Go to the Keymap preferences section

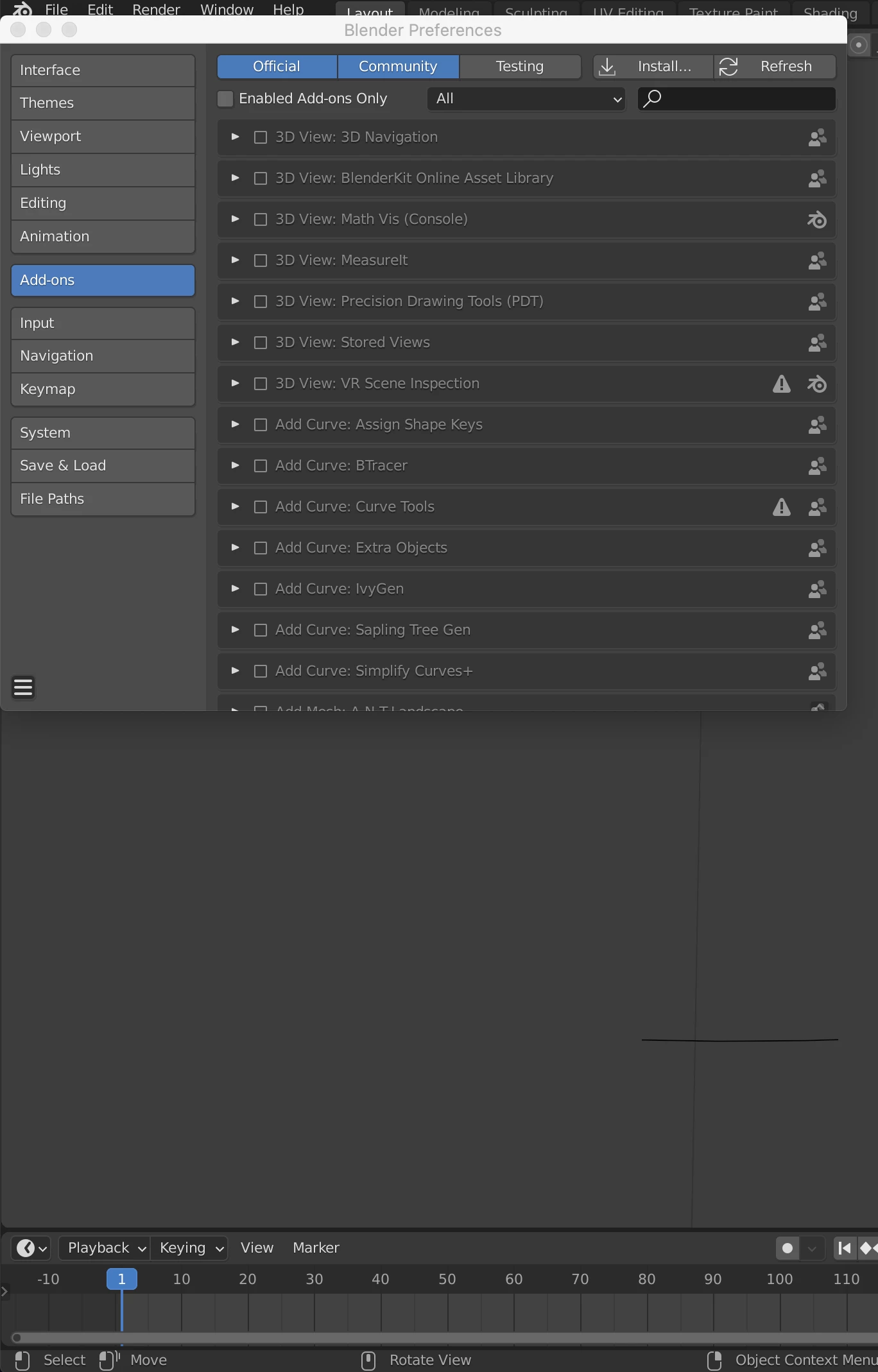coord(103,390)
